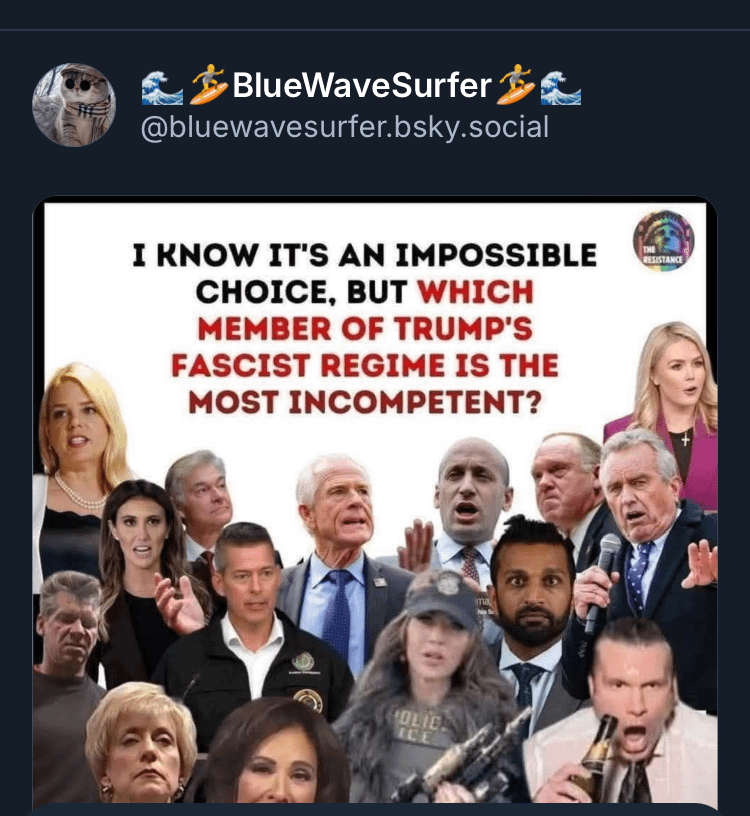The height and width of the screenshot is (816, 750).
Task: Click the "I KNOW IT'S AN IMPOSSIBLE" headline
Action: coord(364,254)
